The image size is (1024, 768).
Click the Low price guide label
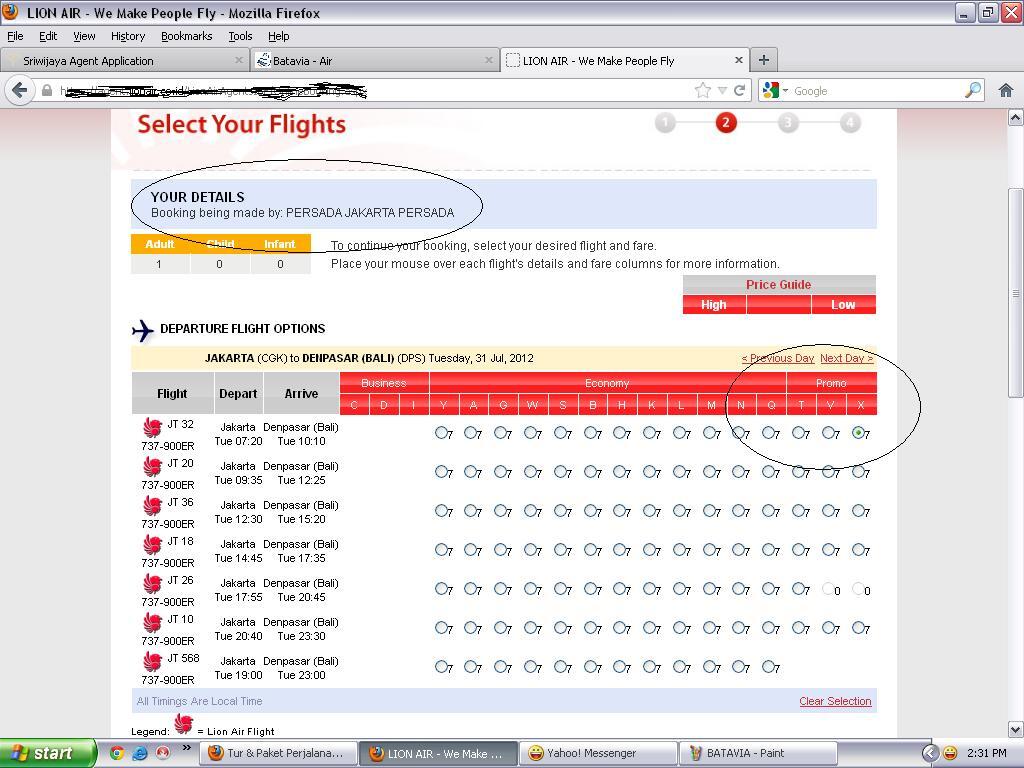pyautogui.click(x=843, y=304)
